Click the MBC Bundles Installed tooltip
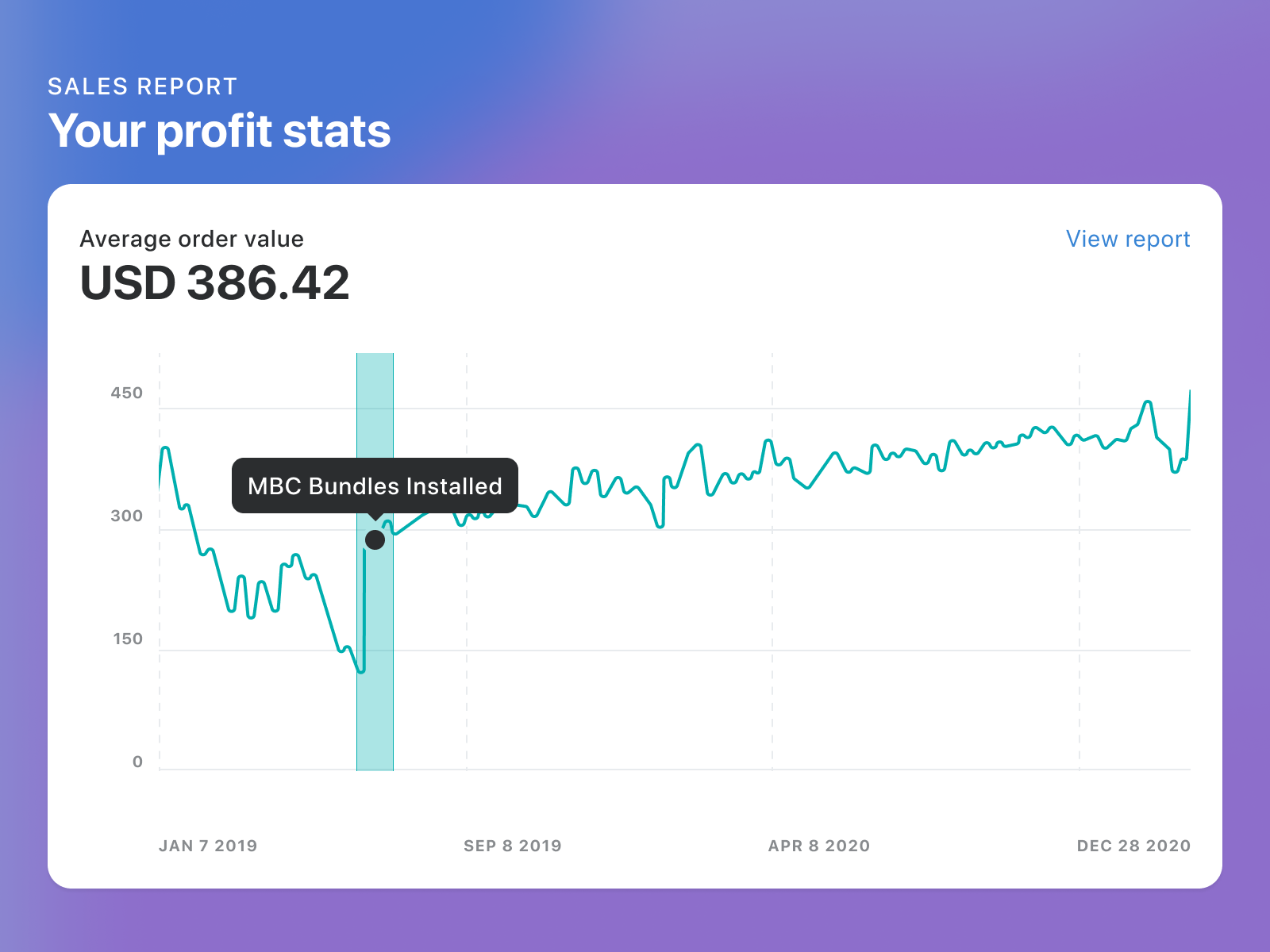 [375, 486]
